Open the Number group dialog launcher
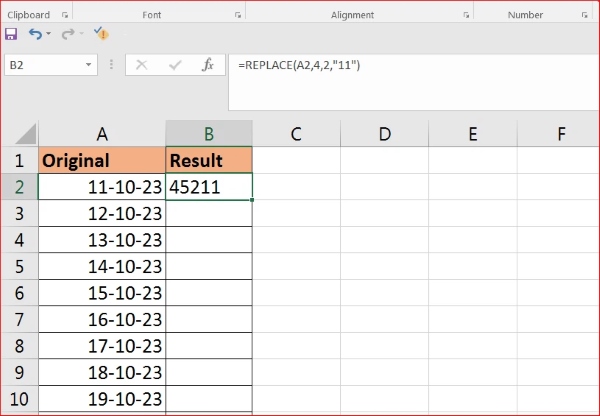Image resolution: width=600 pixels, height=416 pixels. pyautogui.click(x=585, y=16)
